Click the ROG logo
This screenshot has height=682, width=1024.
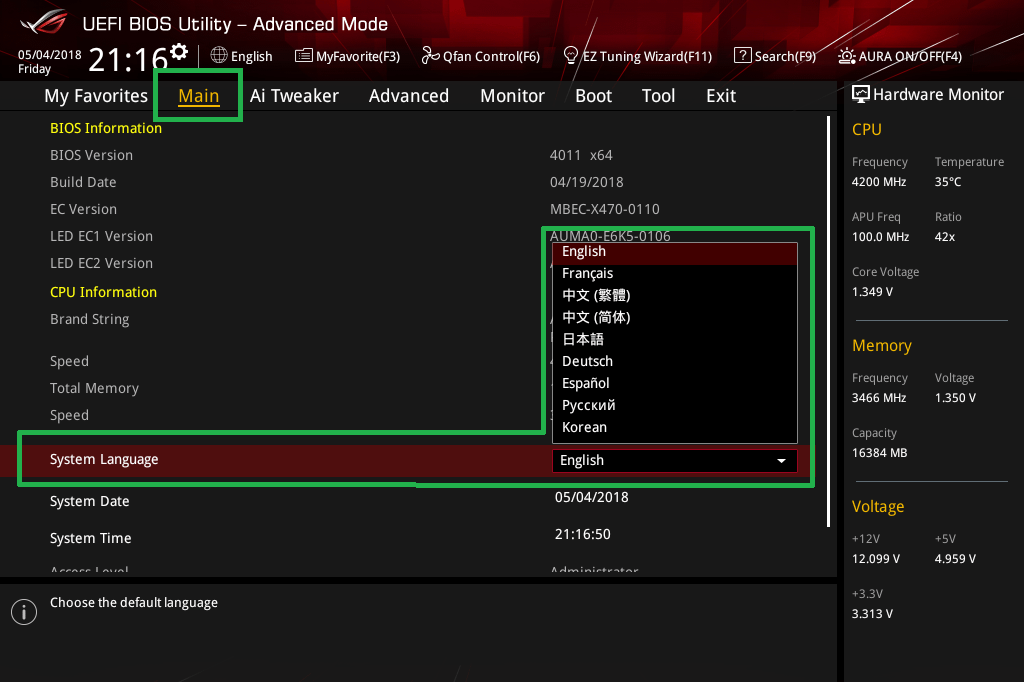click(x=44, y=22)
